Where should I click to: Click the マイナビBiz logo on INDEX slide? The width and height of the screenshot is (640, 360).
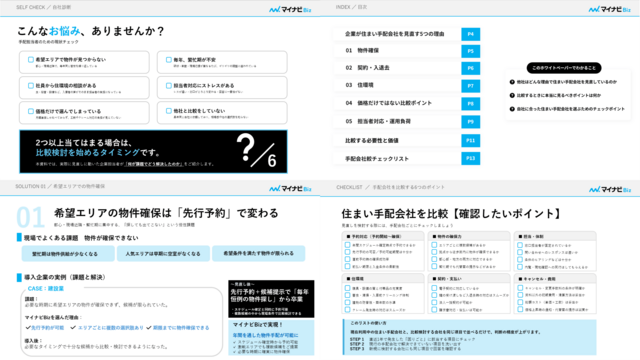[609, 9]
